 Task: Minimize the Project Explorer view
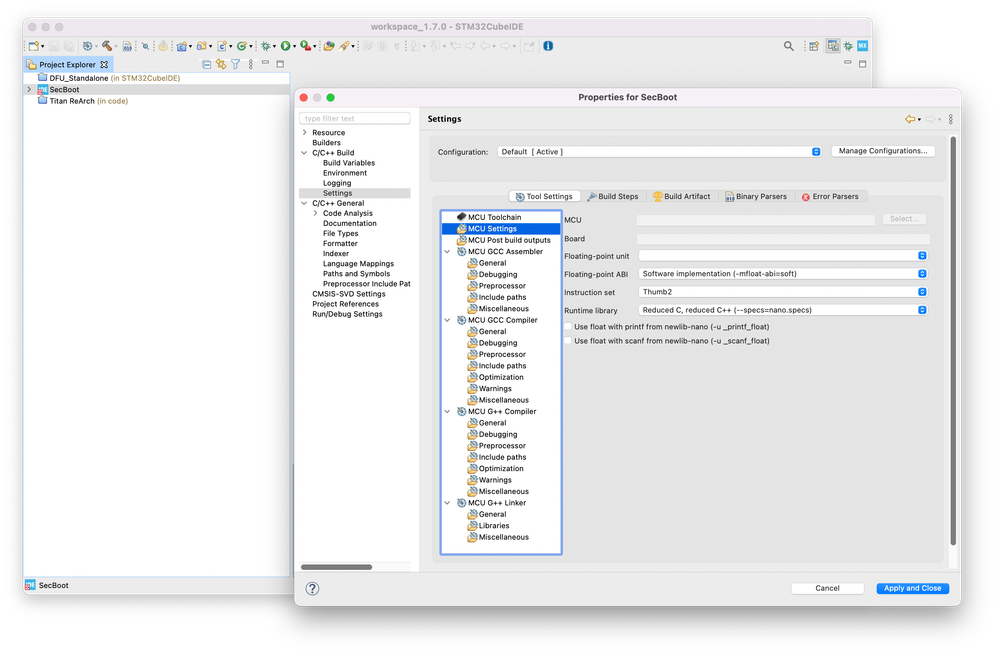tap(265, 63)
